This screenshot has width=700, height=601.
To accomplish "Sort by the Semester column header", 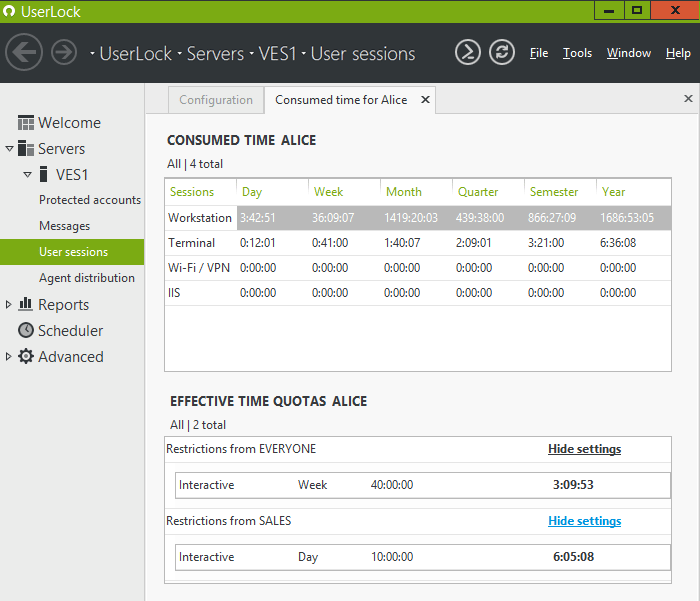I will (x=560, y=192).
